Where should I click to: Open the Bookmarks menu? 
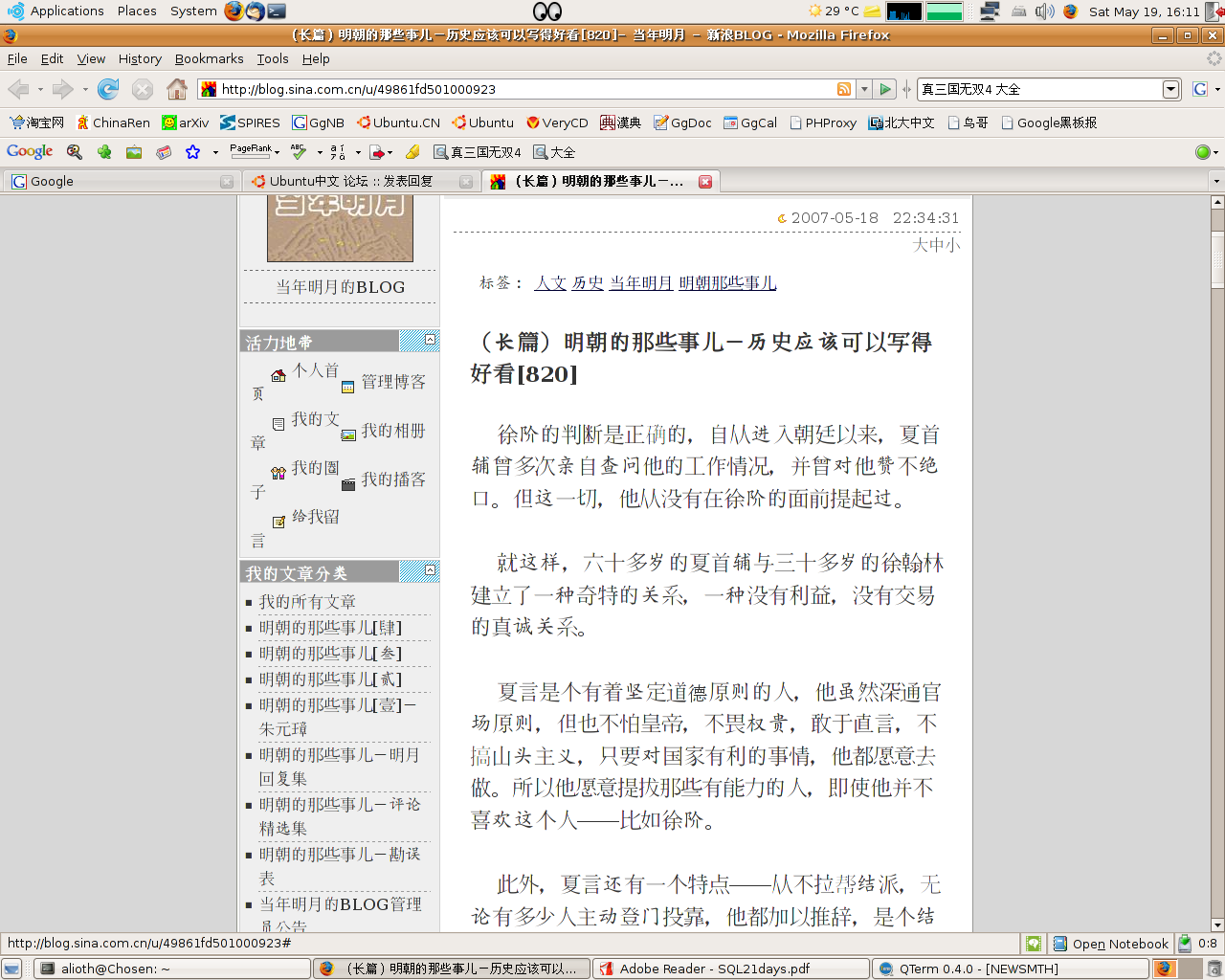tap(209, 58)
